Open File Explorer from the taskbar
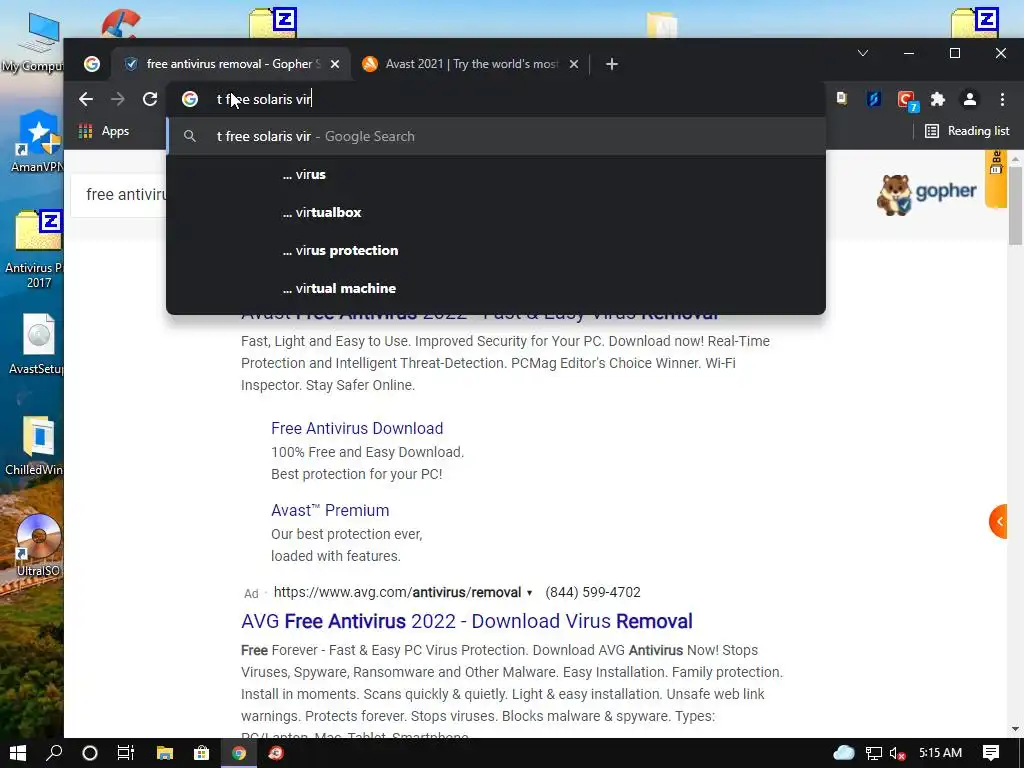Image resolution: width=1024 pixels, height=768 pixels. 165,753
